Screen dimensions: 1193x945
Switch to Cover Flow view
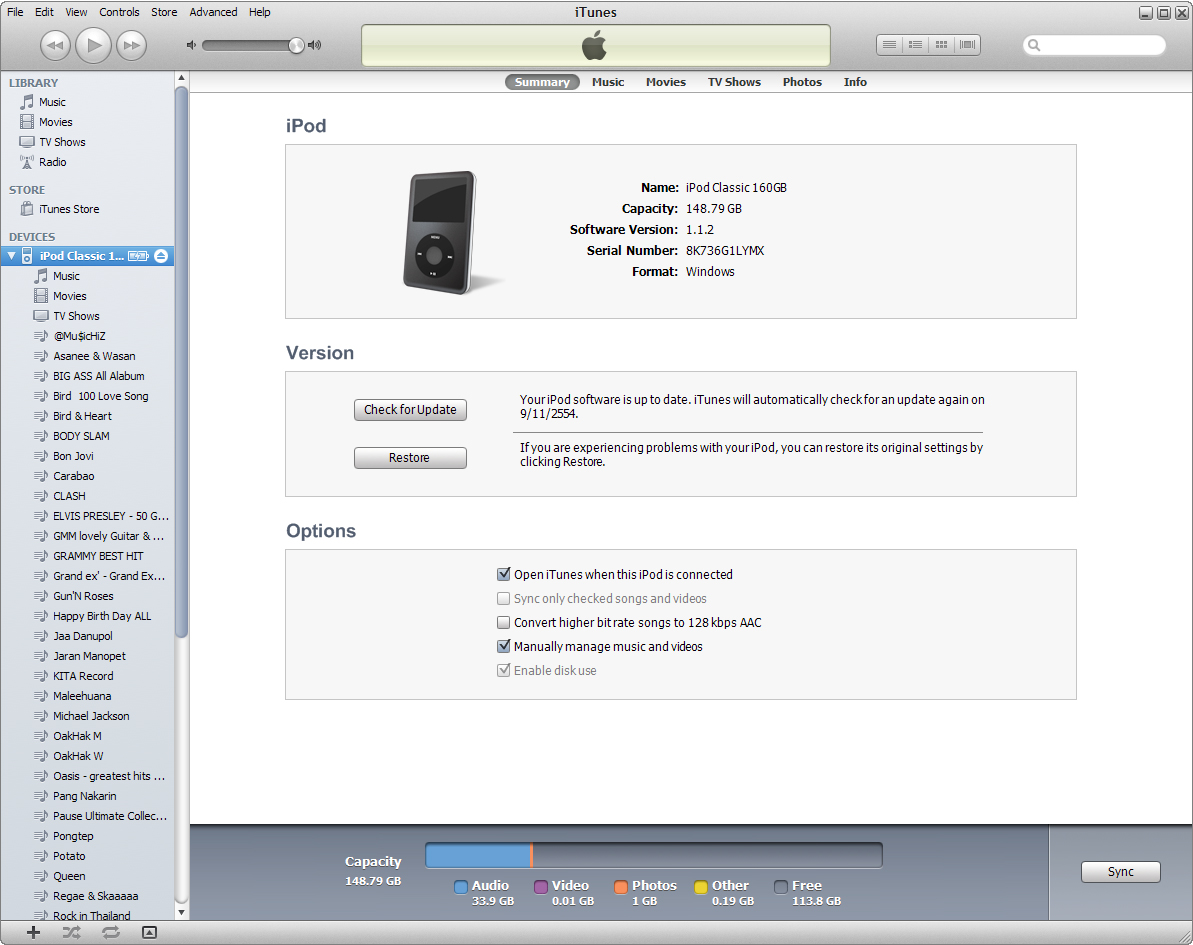(x=967, y=45)
